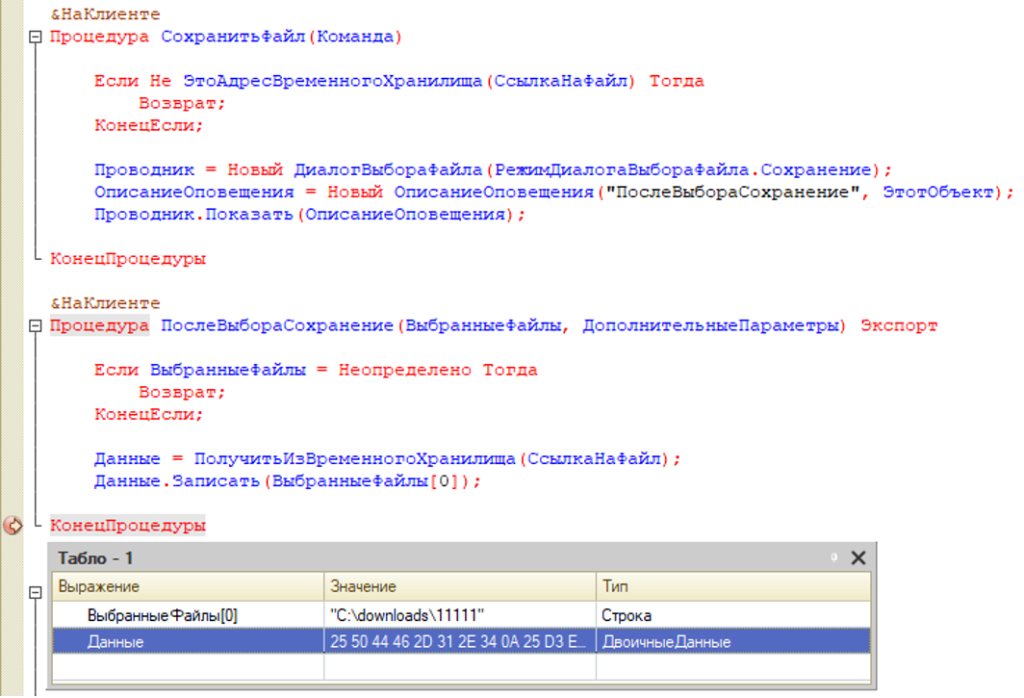
Task: Click the breakpoint marker beside КонецПроцедуры
Action: tap(13, 525)
